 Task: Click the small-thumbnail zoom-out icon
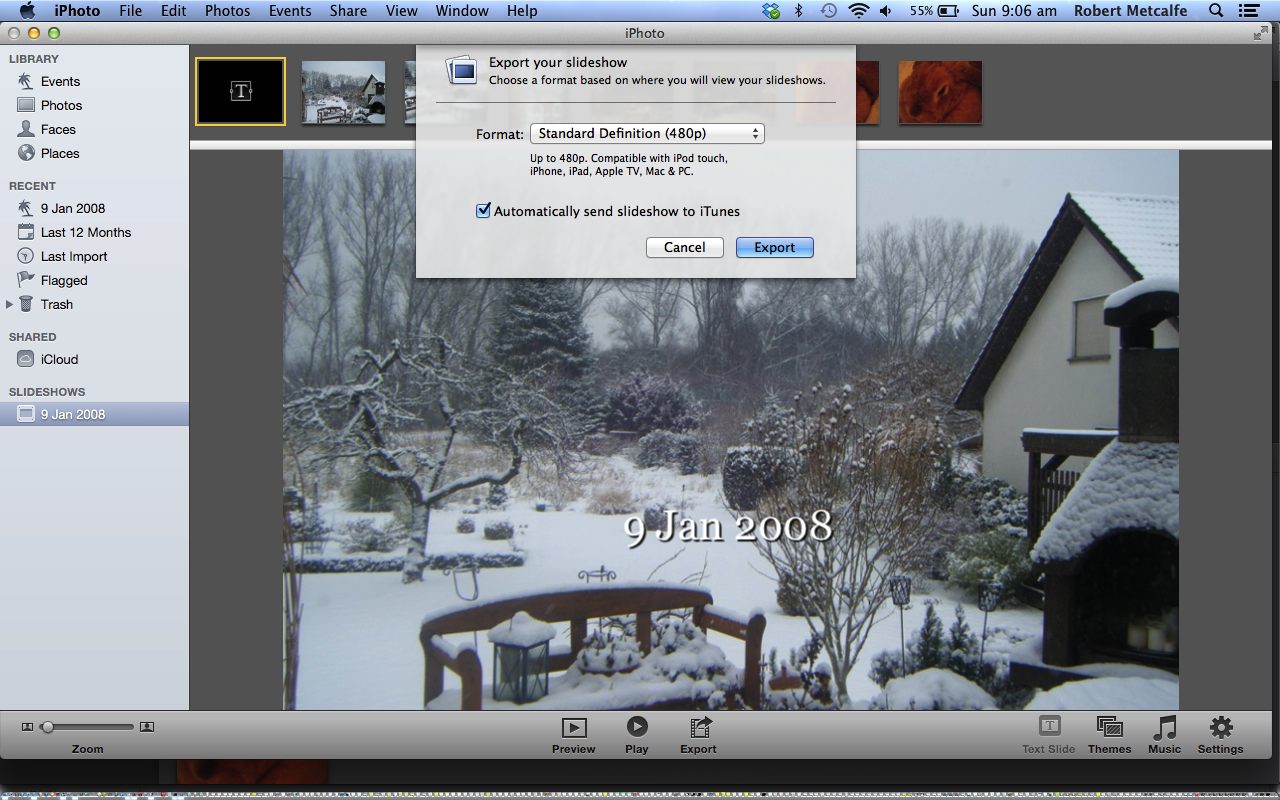point(27,727)
